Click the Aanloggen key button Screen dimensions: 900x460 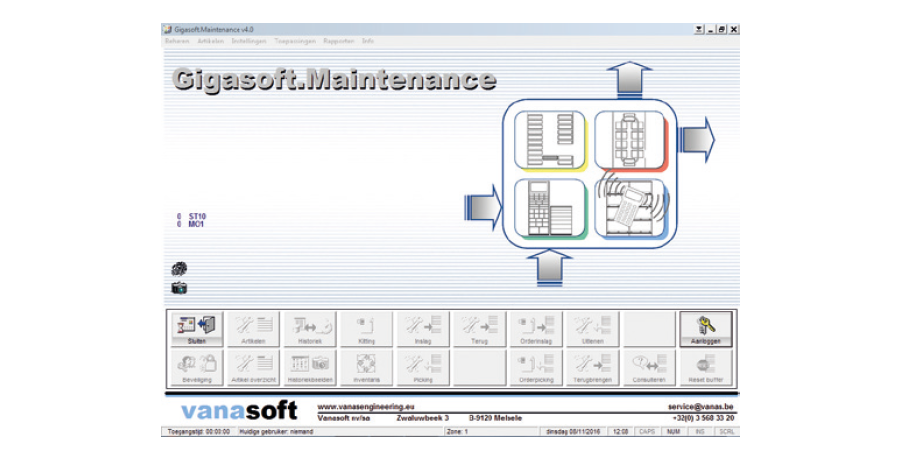tap(705, 330)
